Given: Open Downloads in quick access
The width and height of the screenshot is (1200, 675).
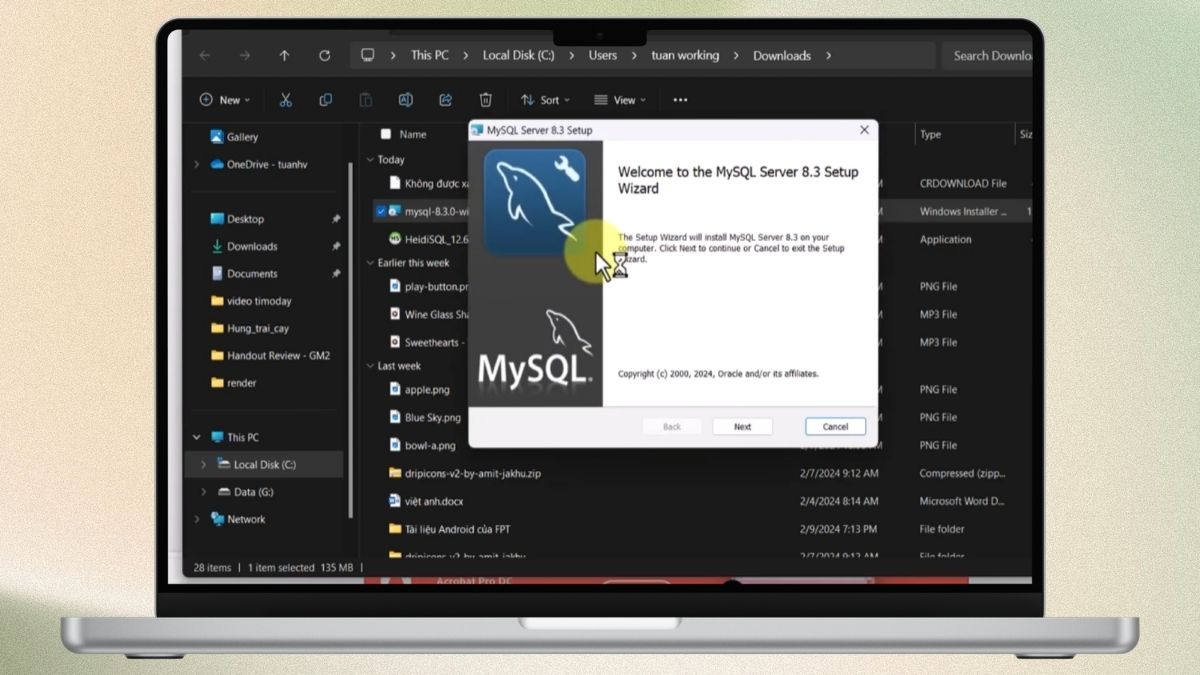Looking at the screenshot, I should click(x=243, y=246).
